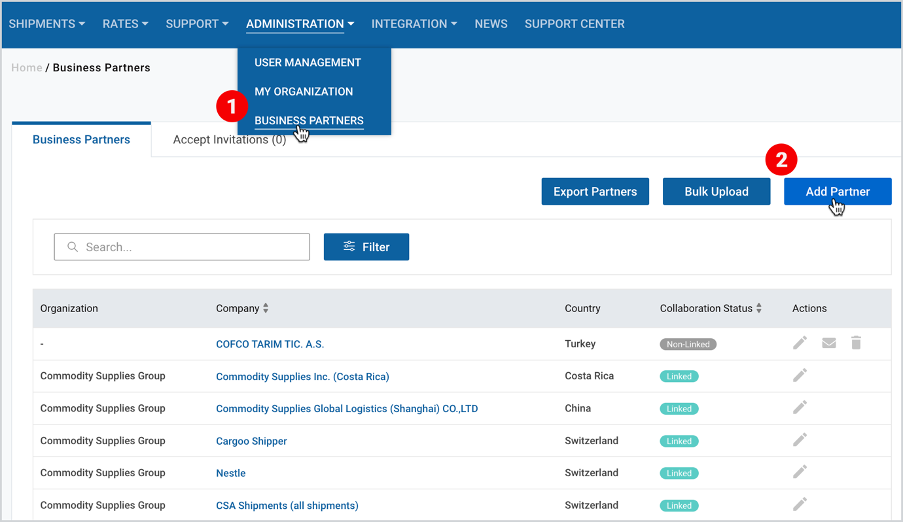904x522 pixels.
Task: Click the Organization column header
Action: [69, 308]
